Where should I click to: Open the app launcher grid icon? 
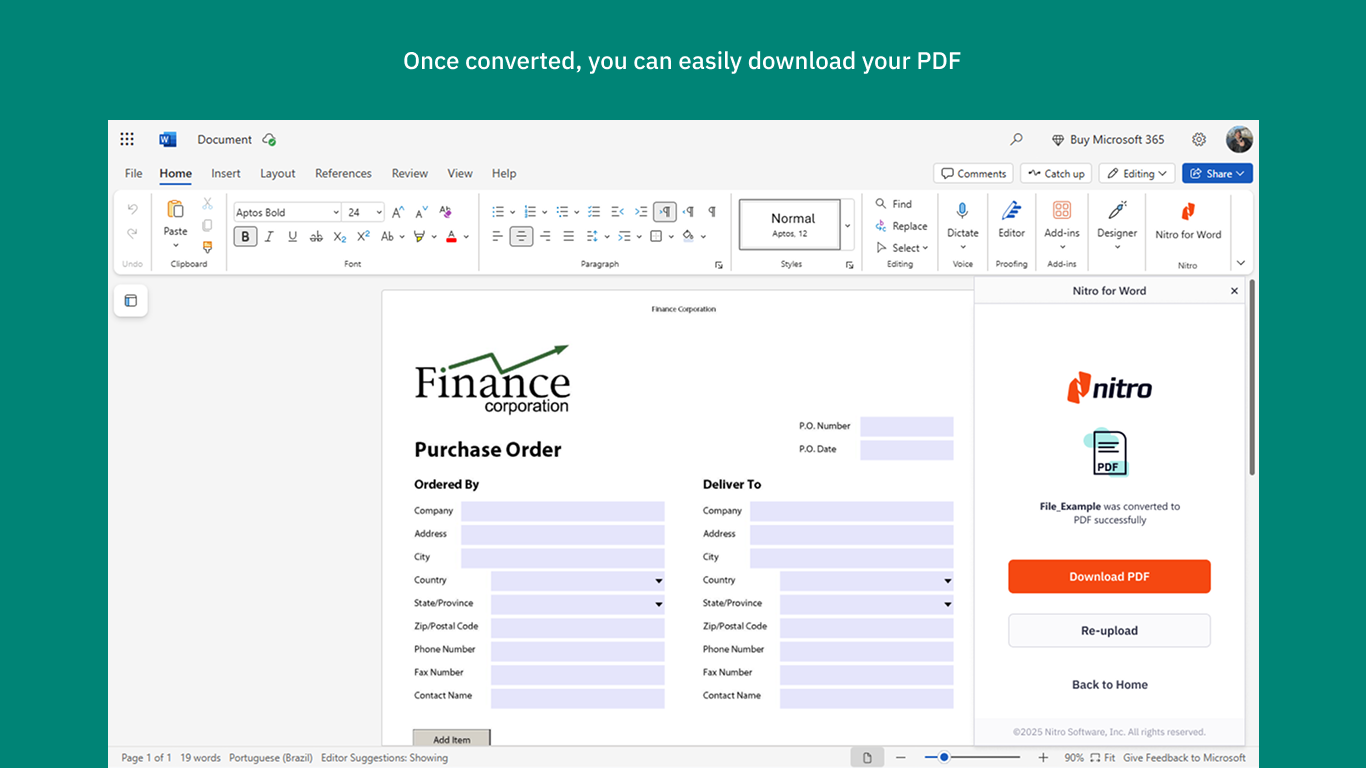point(127,139)
